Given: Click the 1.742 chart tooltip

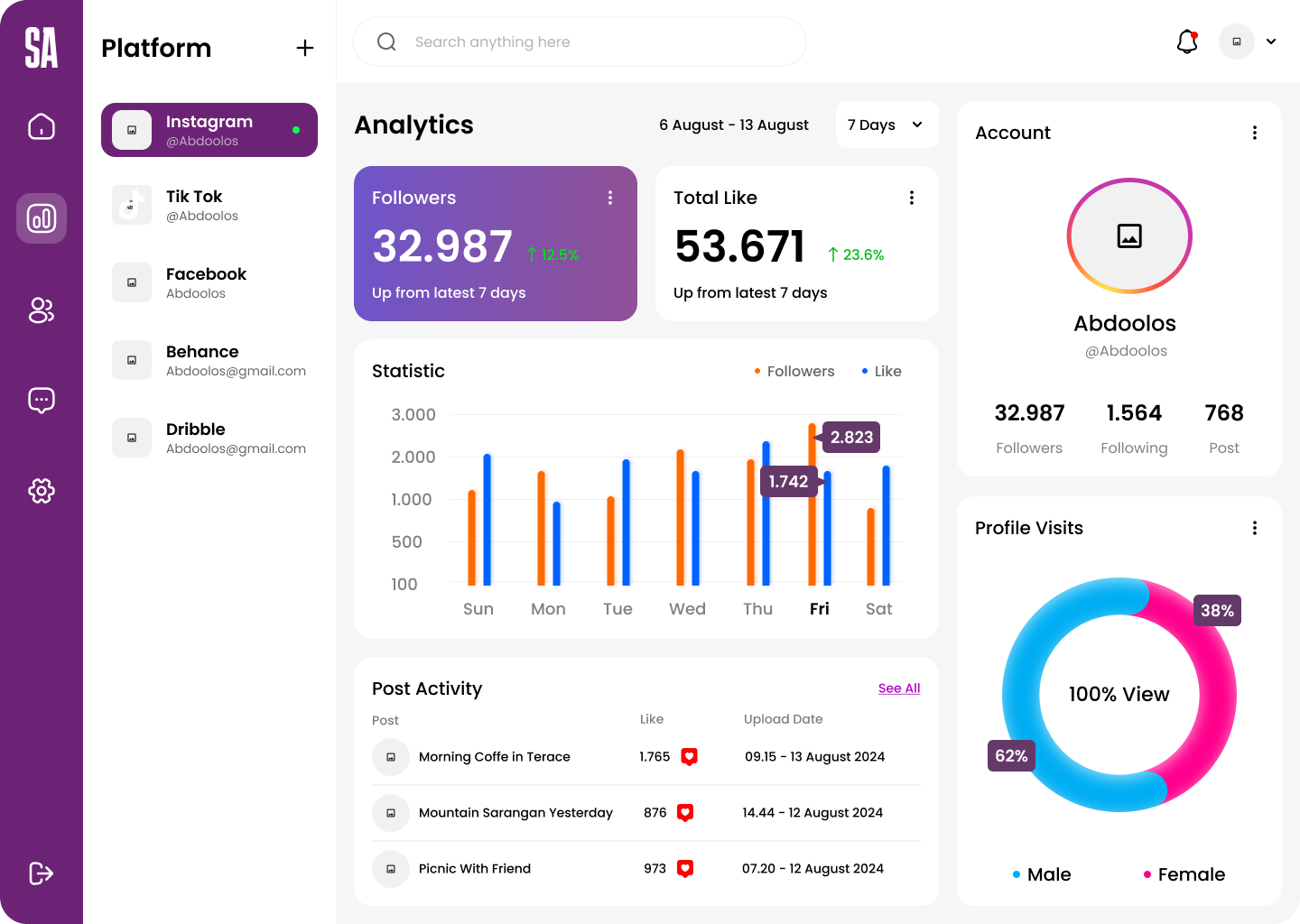Looking at the screenshot, I should point(789,481).
